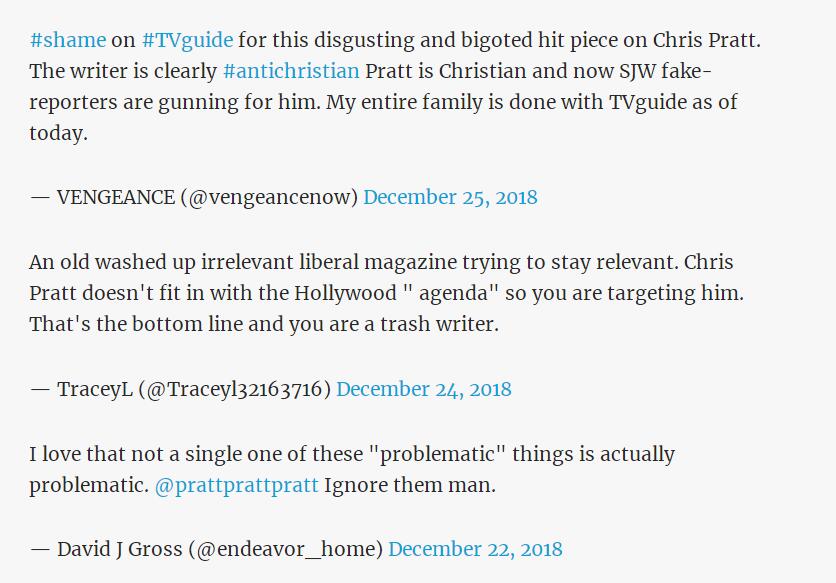Open the December 25, 2018 tweet date

450,198
